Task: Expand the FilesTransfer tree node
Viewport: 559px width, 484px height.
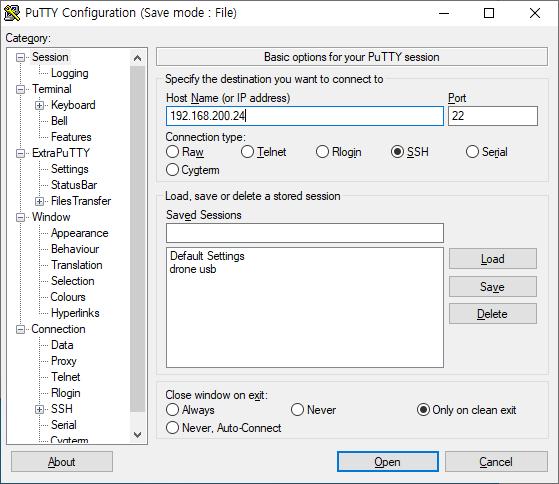Action: pos(40,201)
